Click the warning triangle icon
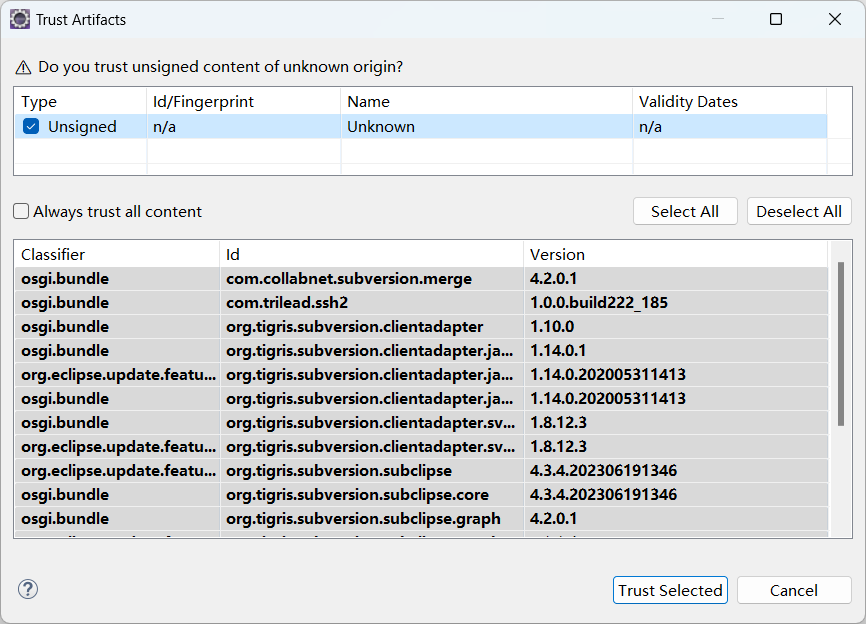The image size is (866, 624). 23,67
